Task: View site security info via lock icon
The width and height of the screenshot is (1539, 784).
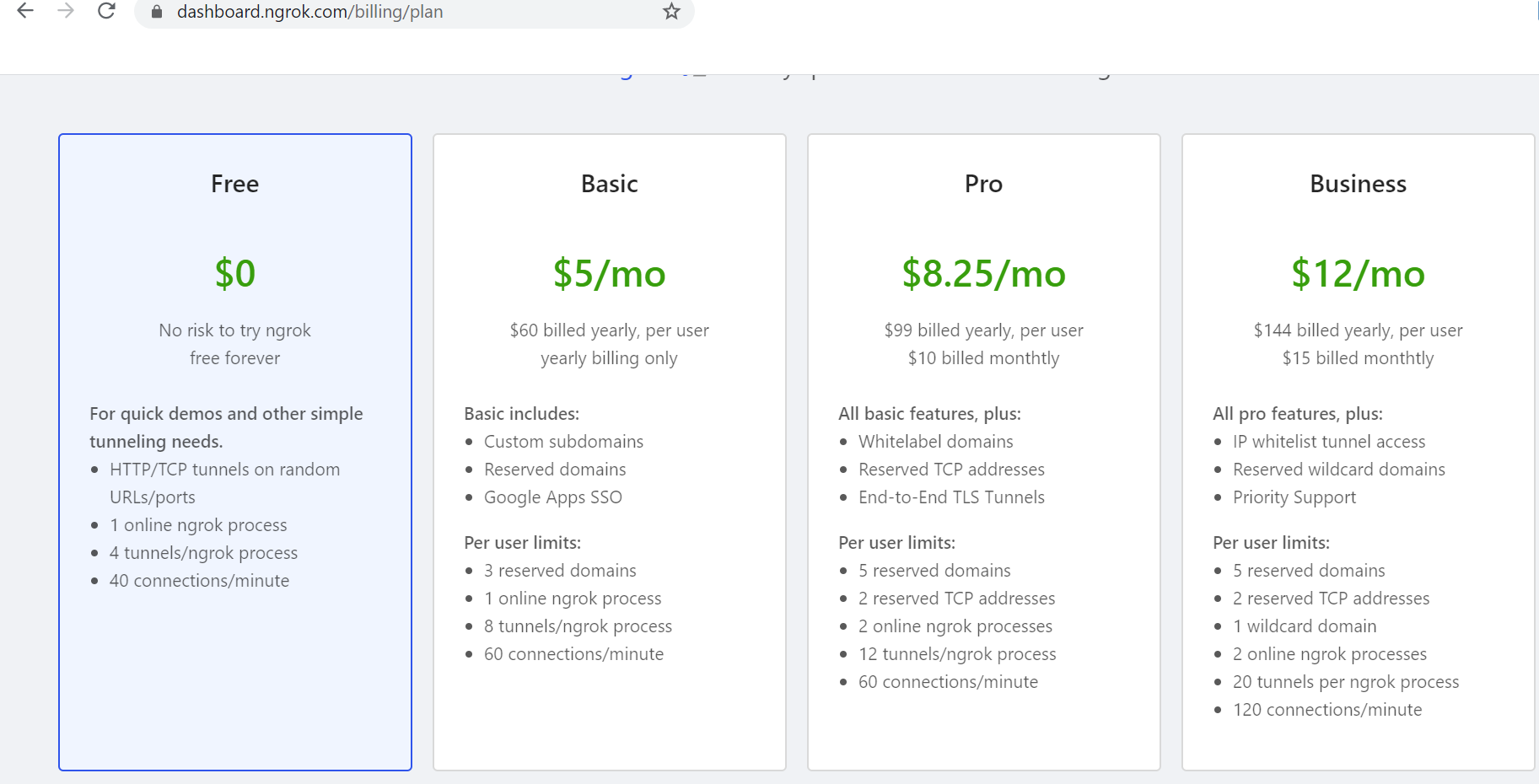Action: 157,12
